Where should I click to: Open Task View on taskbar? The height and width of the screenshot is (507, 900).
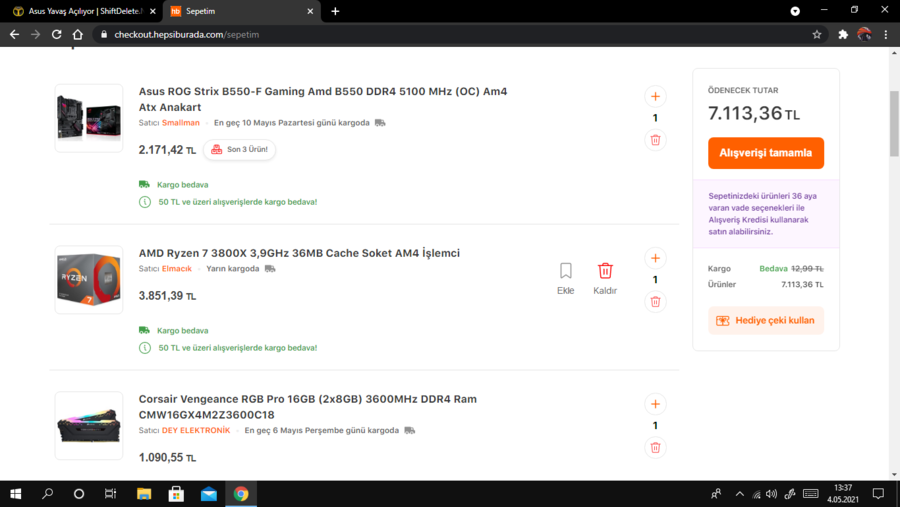[110, 494]
